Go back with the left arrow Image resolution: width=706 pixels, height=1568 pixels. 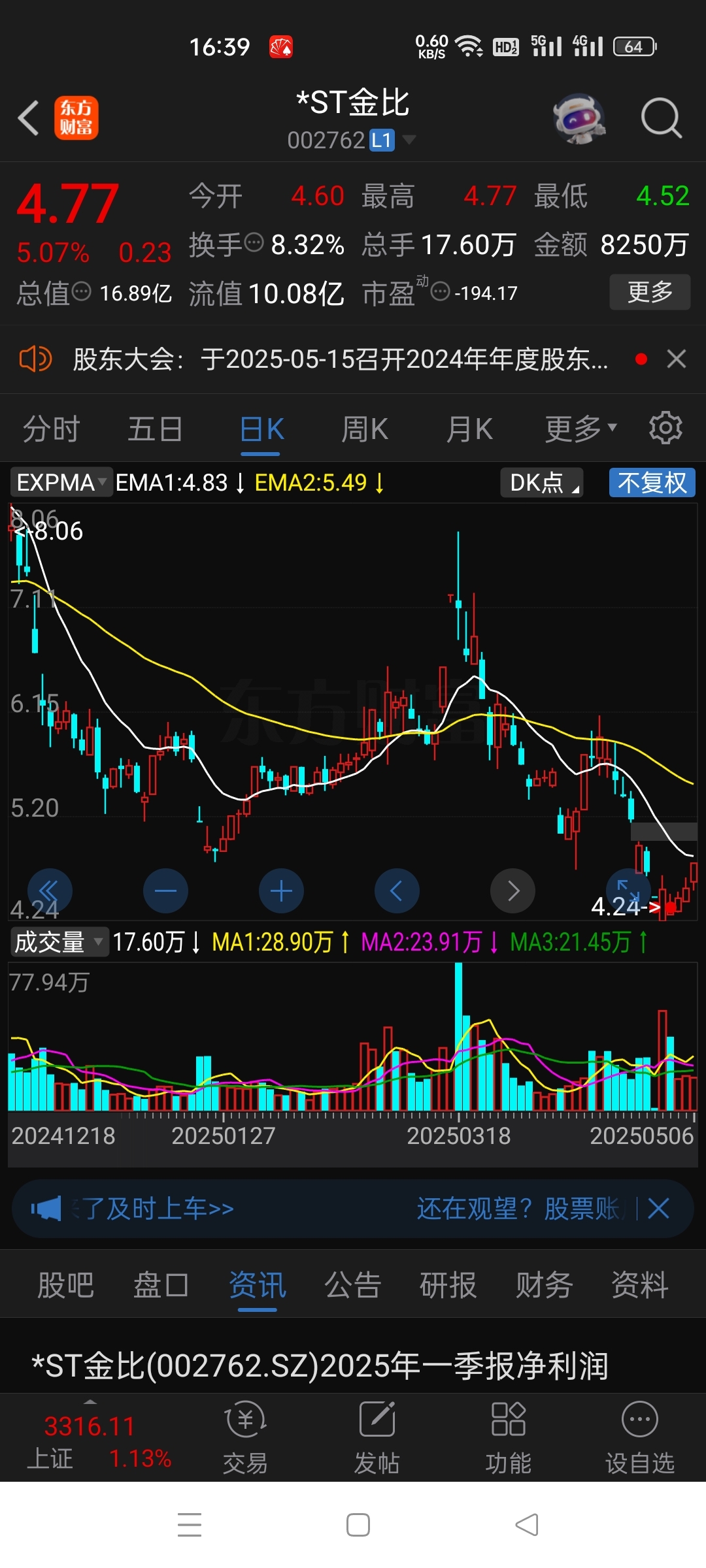[x=29, y=118]
